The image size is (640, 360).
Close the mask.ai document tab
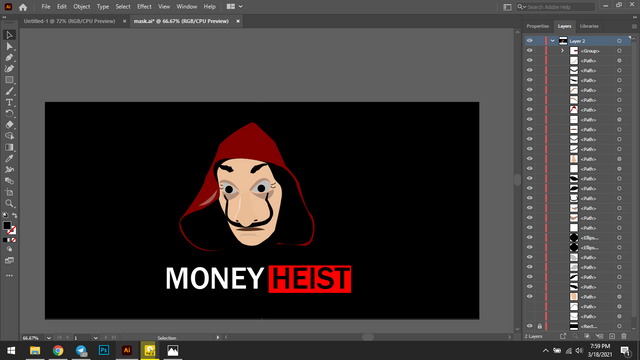[x=238, y=21]
